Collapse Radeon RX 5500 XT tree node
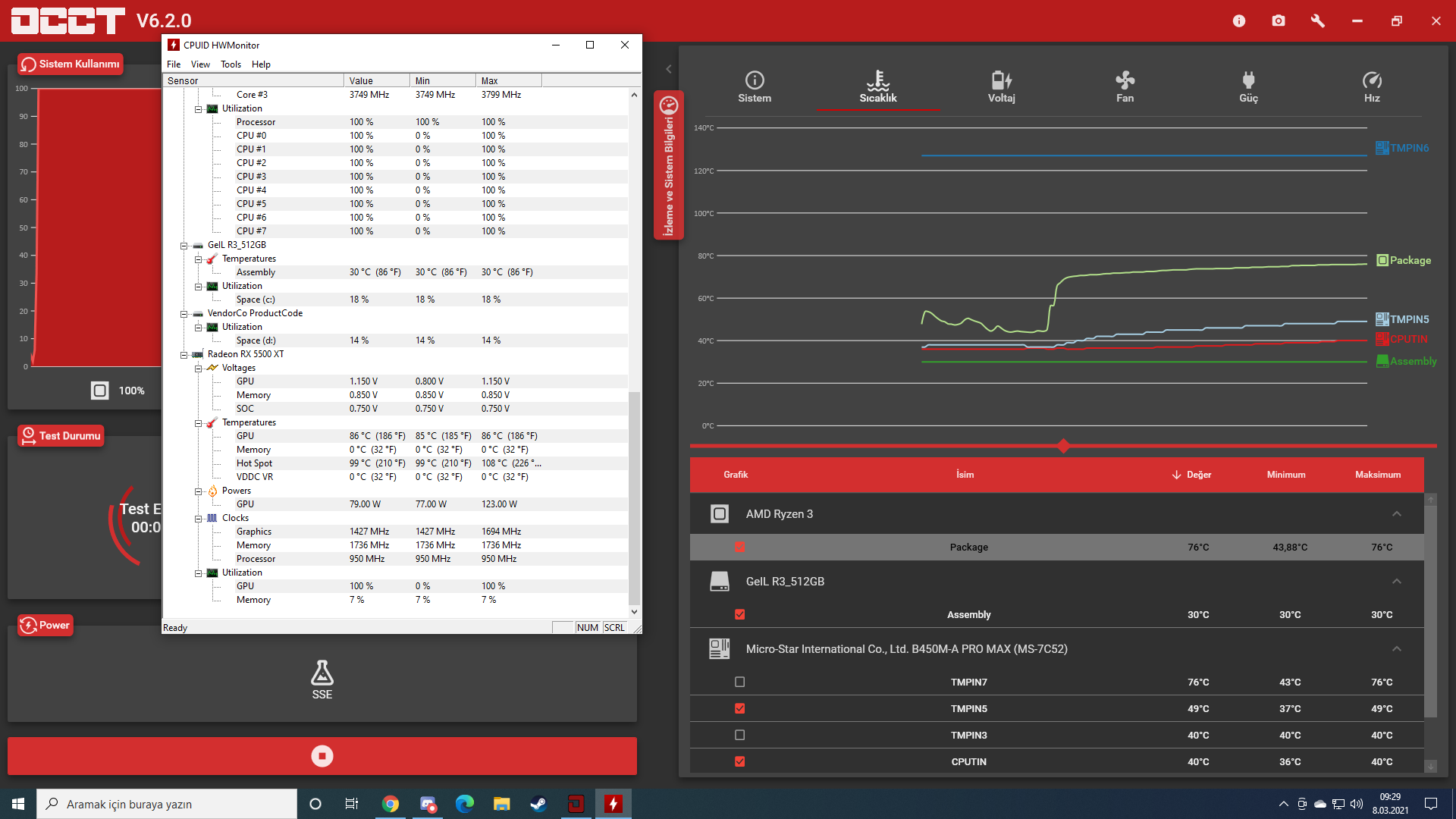The width and height of the screenshot is (1456, 819). [x=184, y=354]
